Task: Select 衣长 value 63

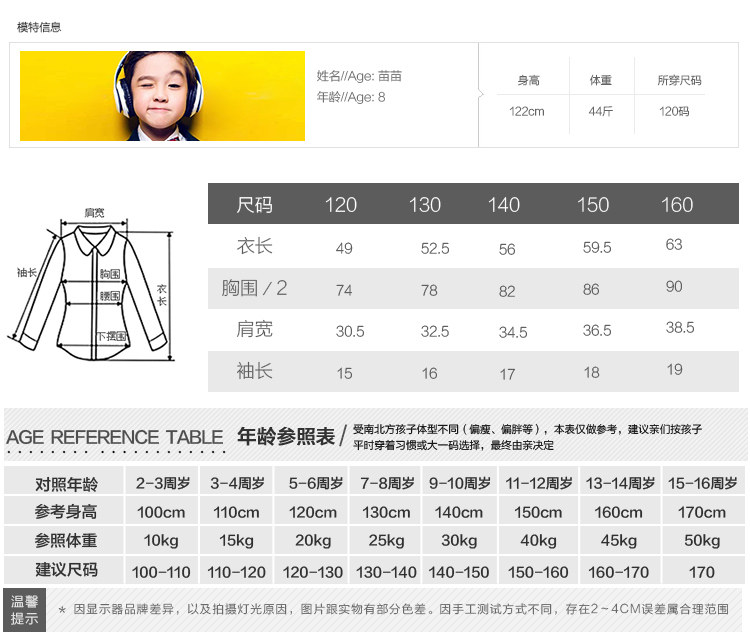Action: click(674, 244)
